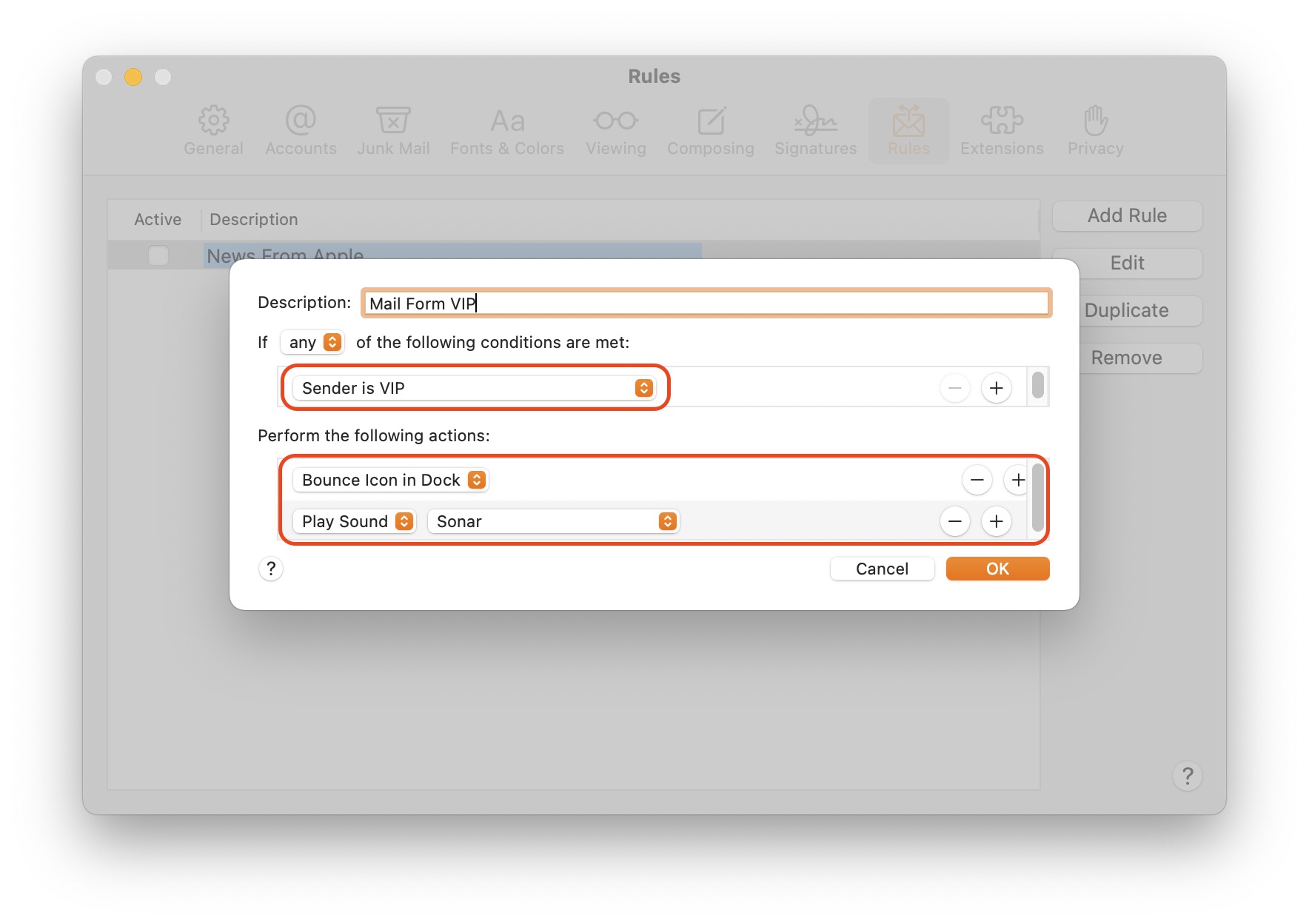
Task: Click the plus icon beside Sender is VIP
Action: 996,388
